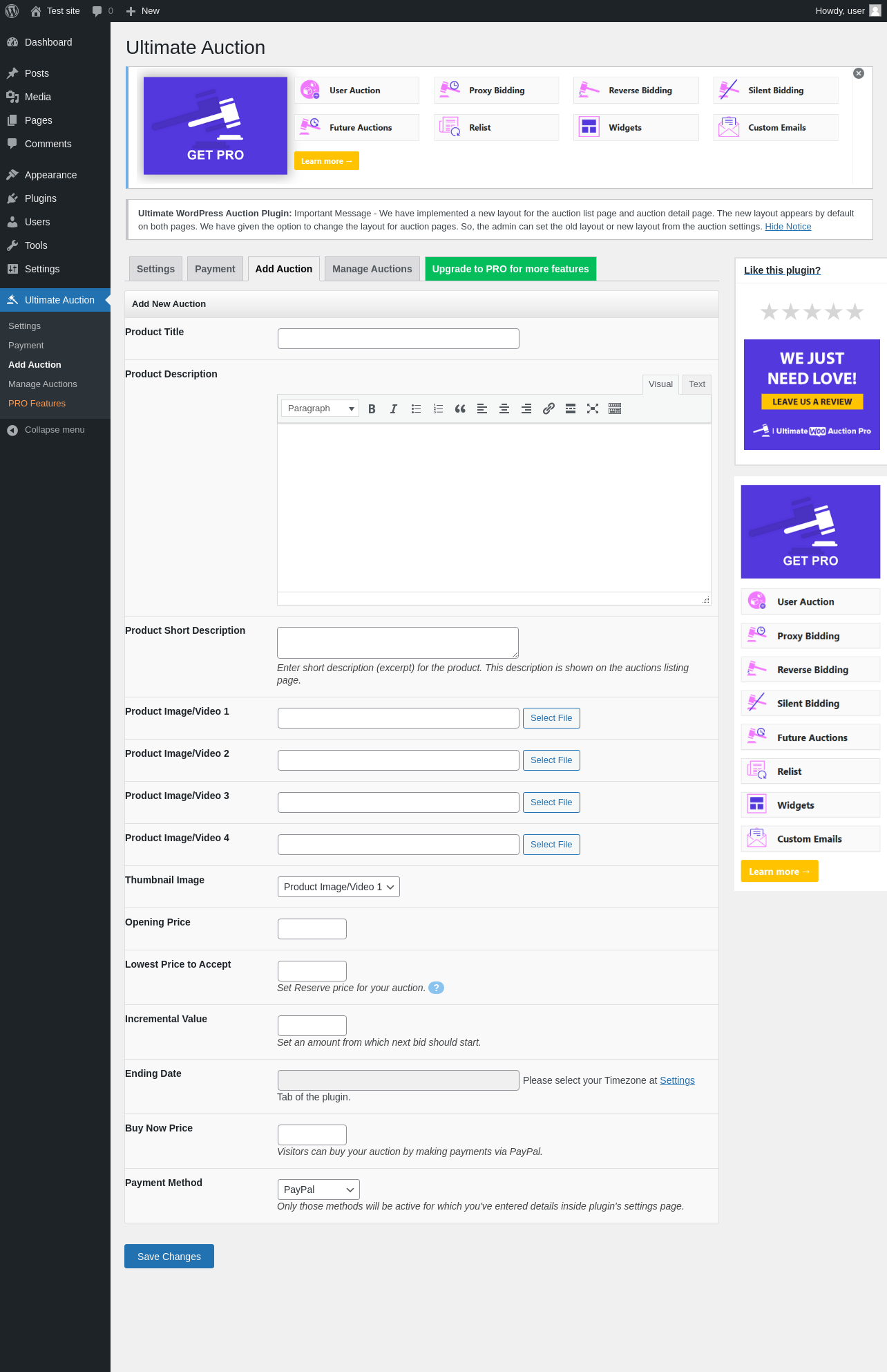The height and width of the screenshot is (1372, 887).
Task: Click the reserve price help question icon
Action: [x=436, y=988]
